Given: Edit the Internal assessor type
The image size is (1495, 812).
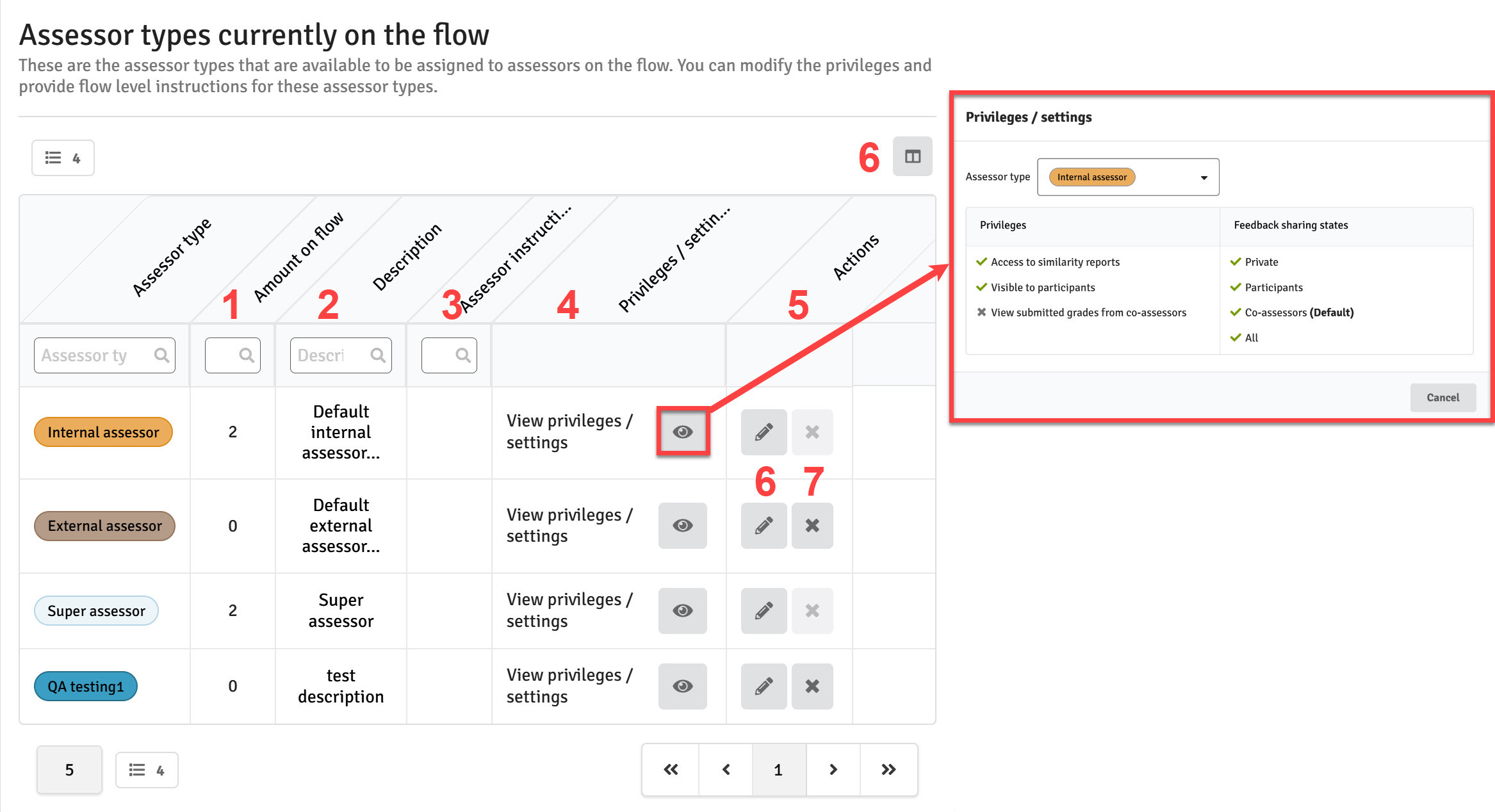Looking at the screenshot, I should point(764,432).
